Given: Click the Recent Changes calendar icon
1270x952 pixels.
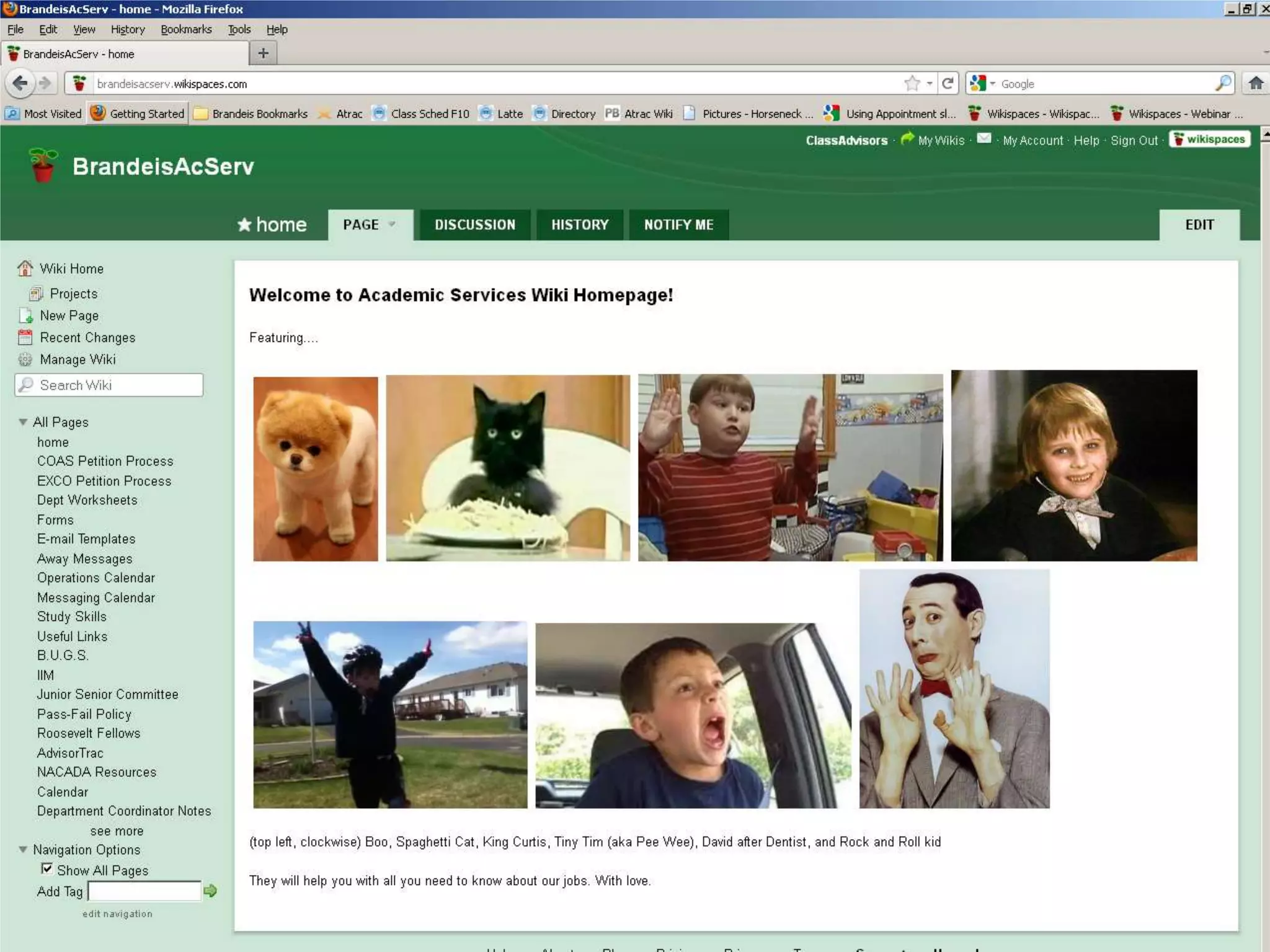Looking at the screenshot, I should pos(25,337).
